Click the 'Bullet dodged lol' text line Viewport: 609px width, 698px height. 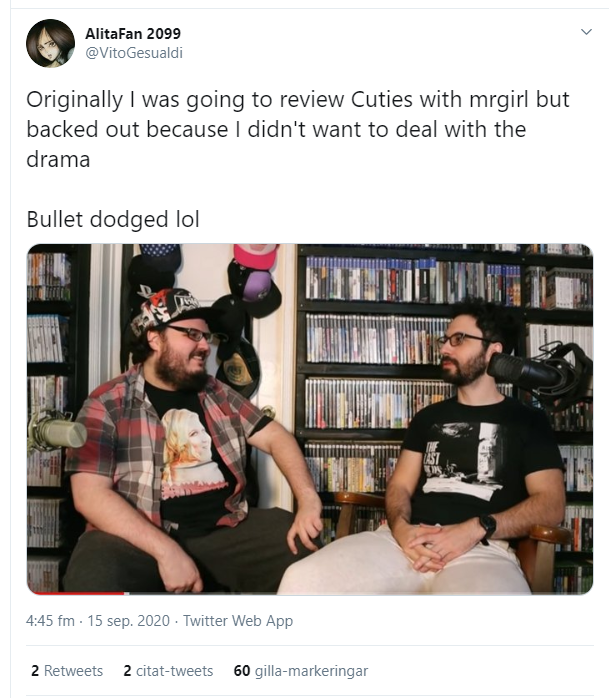[x=113, y=219]
